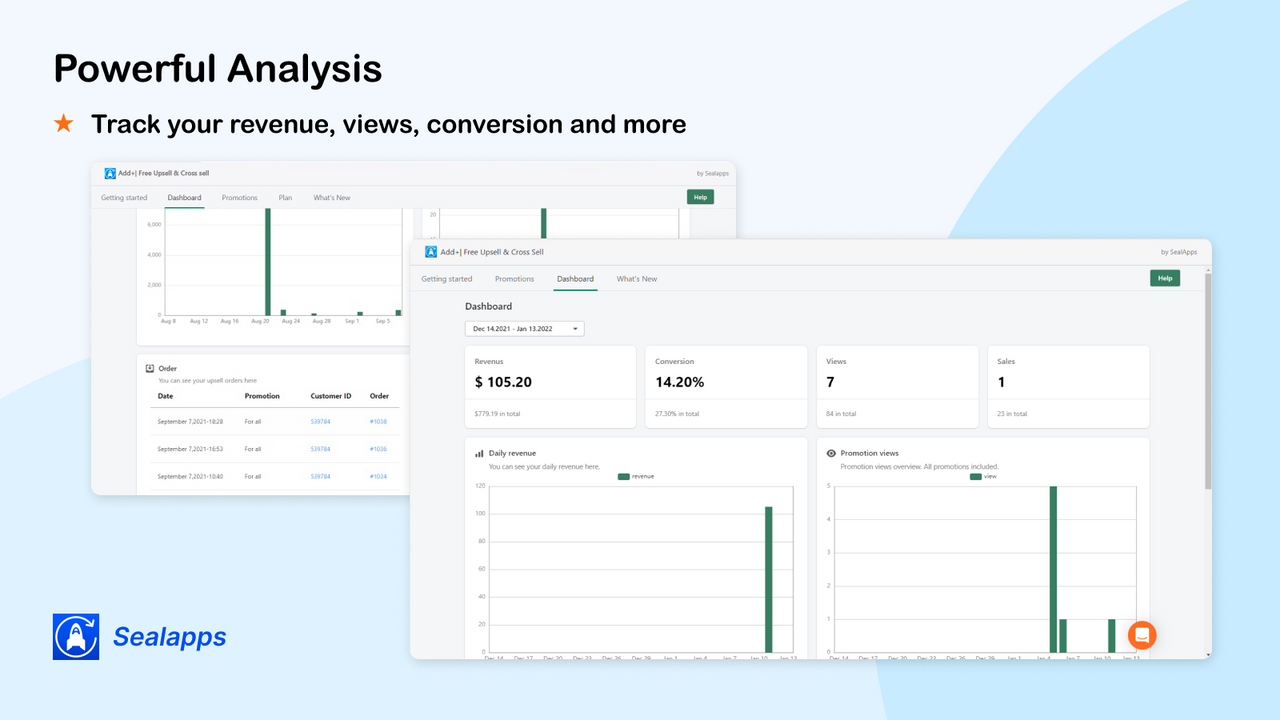Click the Dashboard heading in the front window

(488, 306)
